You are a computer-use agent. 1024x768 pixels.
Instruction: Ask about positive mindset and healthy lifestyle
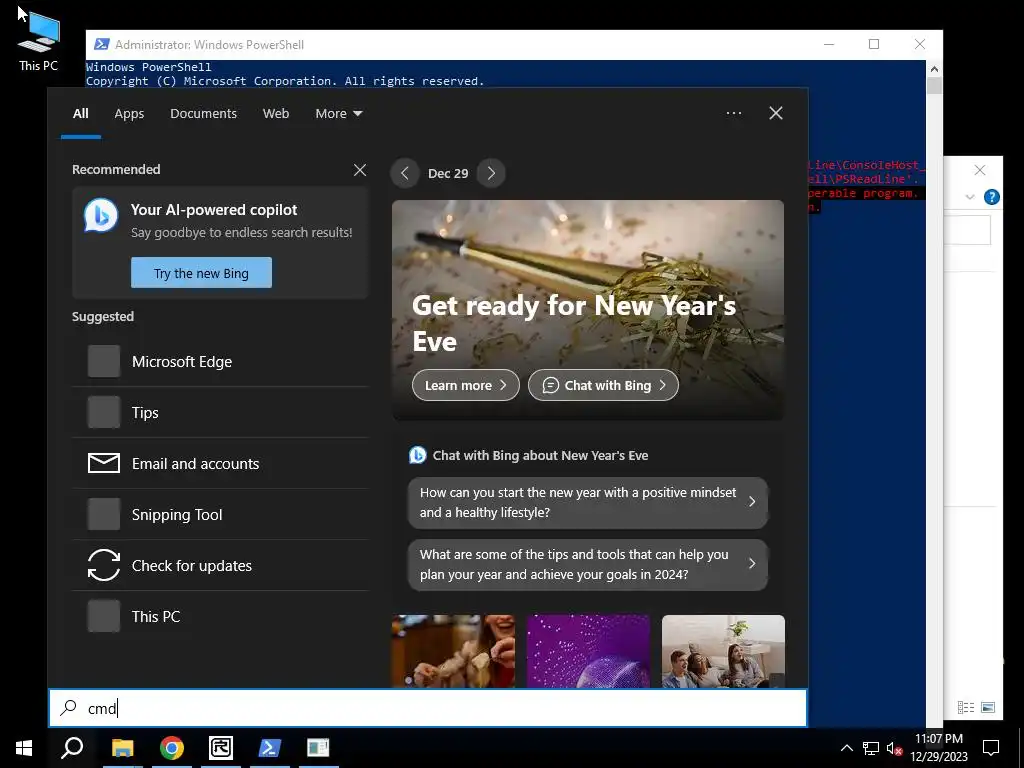click(588, 502)
